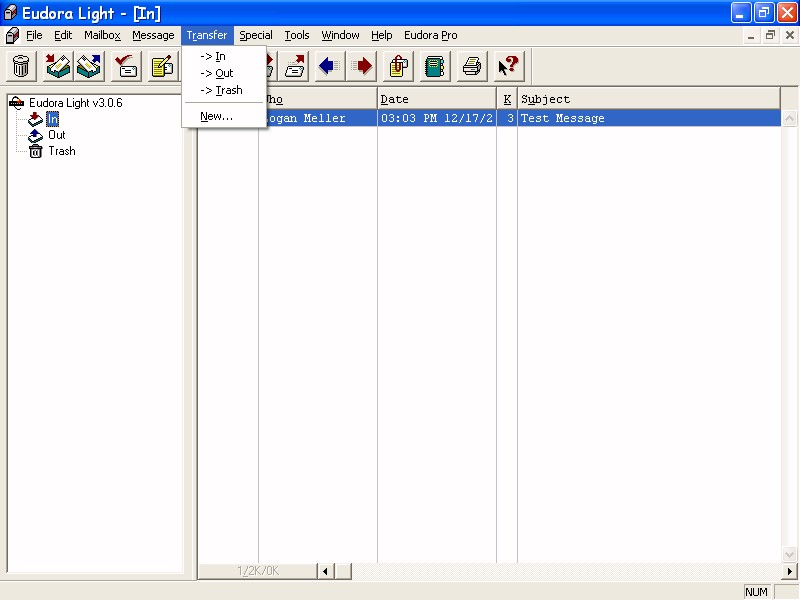
Task: Go to previous message with blue arrow
Action: [330, 66]
